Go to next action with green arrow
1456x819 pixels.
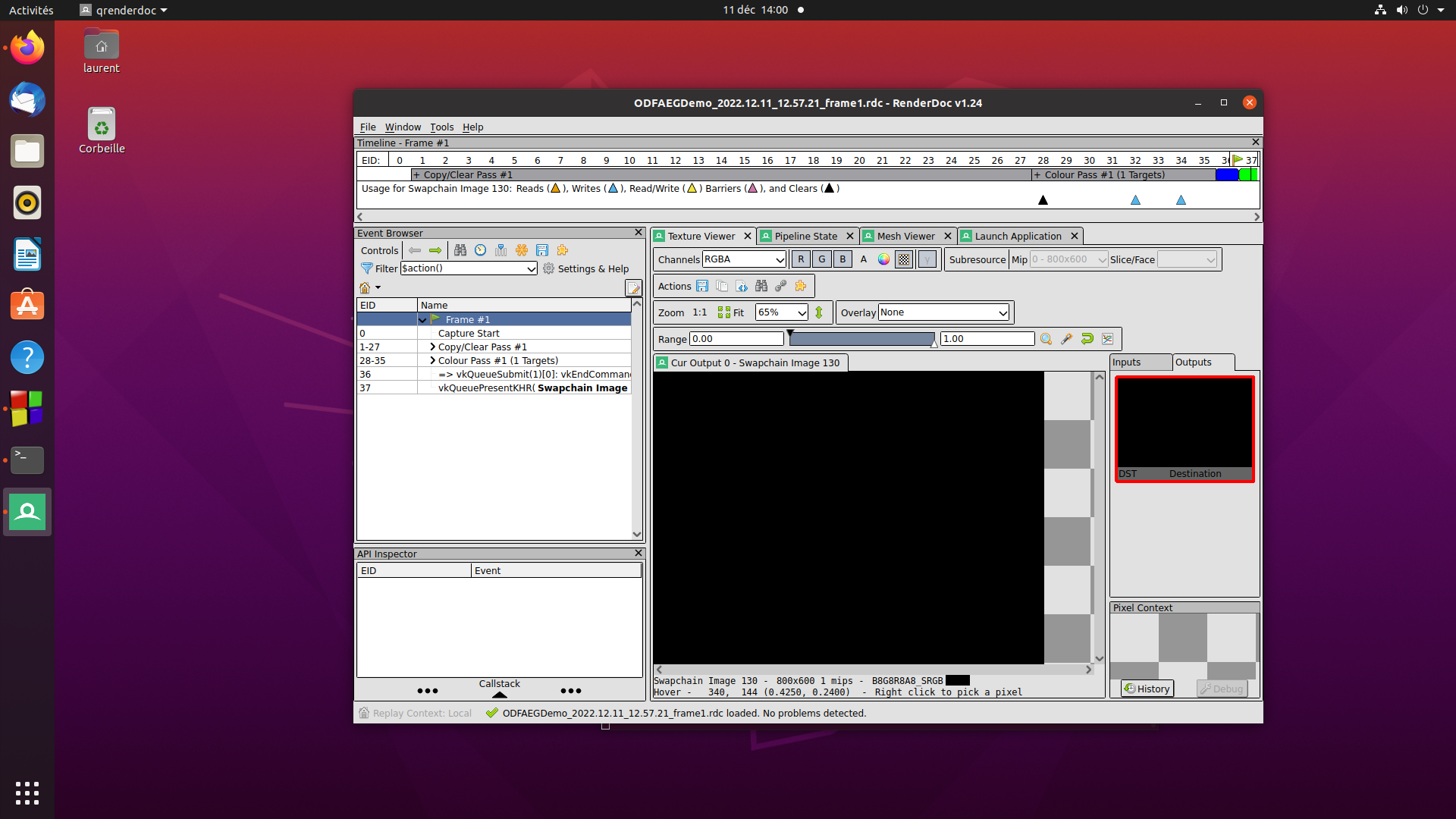coord(435,250)
